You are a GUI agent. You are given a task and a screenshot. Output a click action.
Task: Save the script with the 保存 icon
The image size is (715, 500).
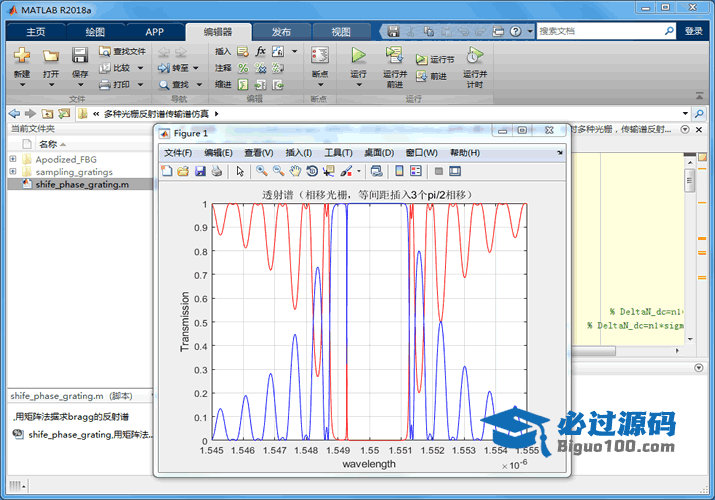point(80,56)
